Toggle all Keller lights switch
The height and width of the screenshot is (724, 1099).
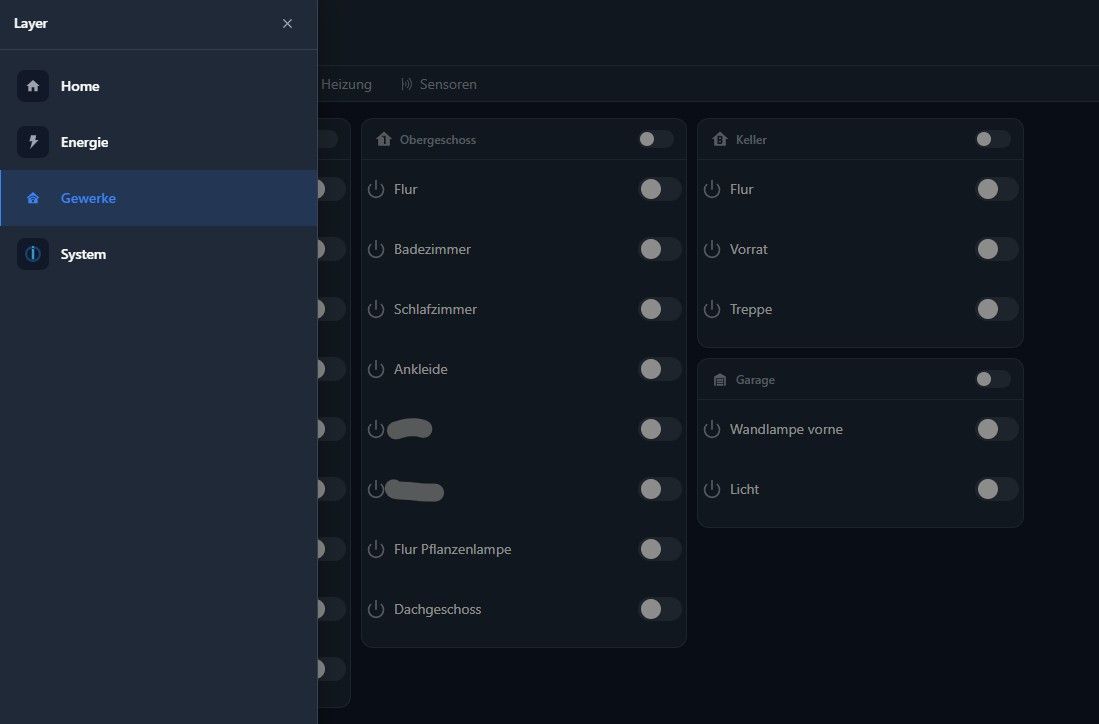(x=992, y=139)
